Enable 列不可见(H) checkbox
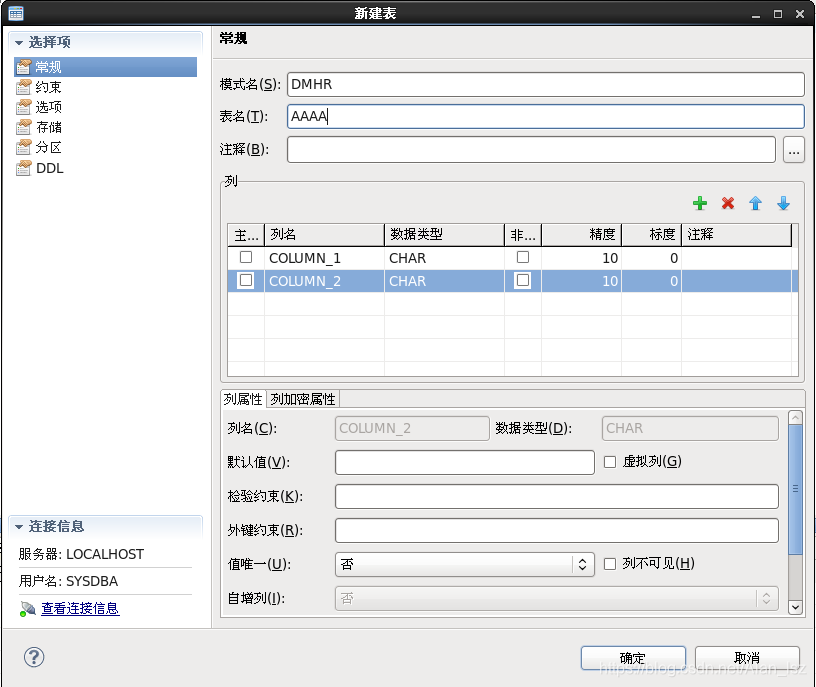The width and height of the screenshot is (816, 687). click(610, 564)
